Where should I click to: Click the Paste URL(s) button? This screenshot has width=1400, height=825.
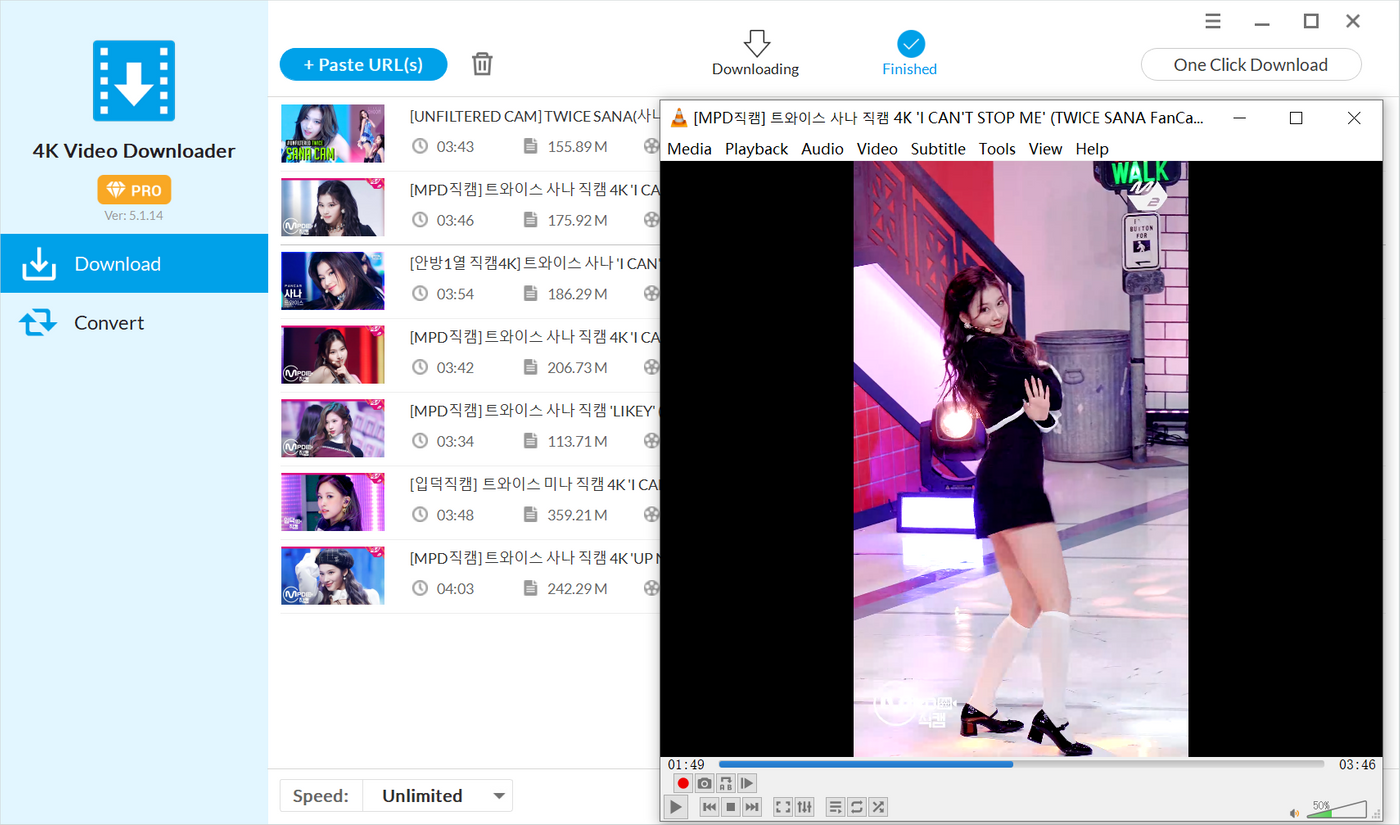click(363, 65)
